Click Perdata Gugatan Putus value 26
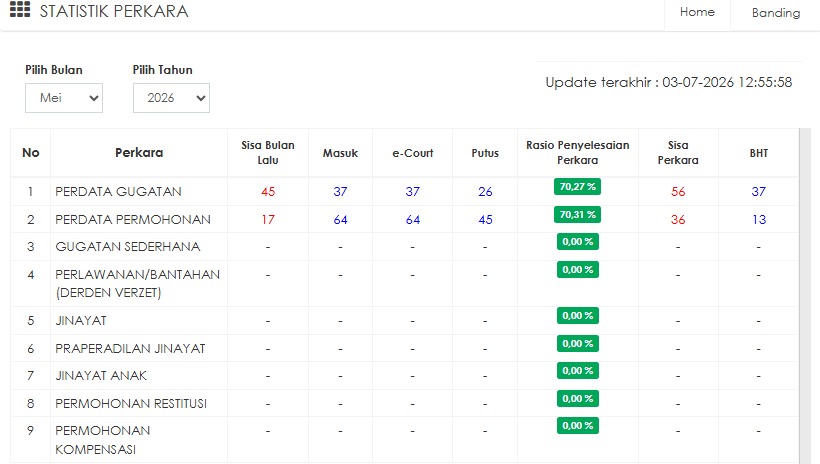Screen dimensions: 820x464 coord(485,191)
